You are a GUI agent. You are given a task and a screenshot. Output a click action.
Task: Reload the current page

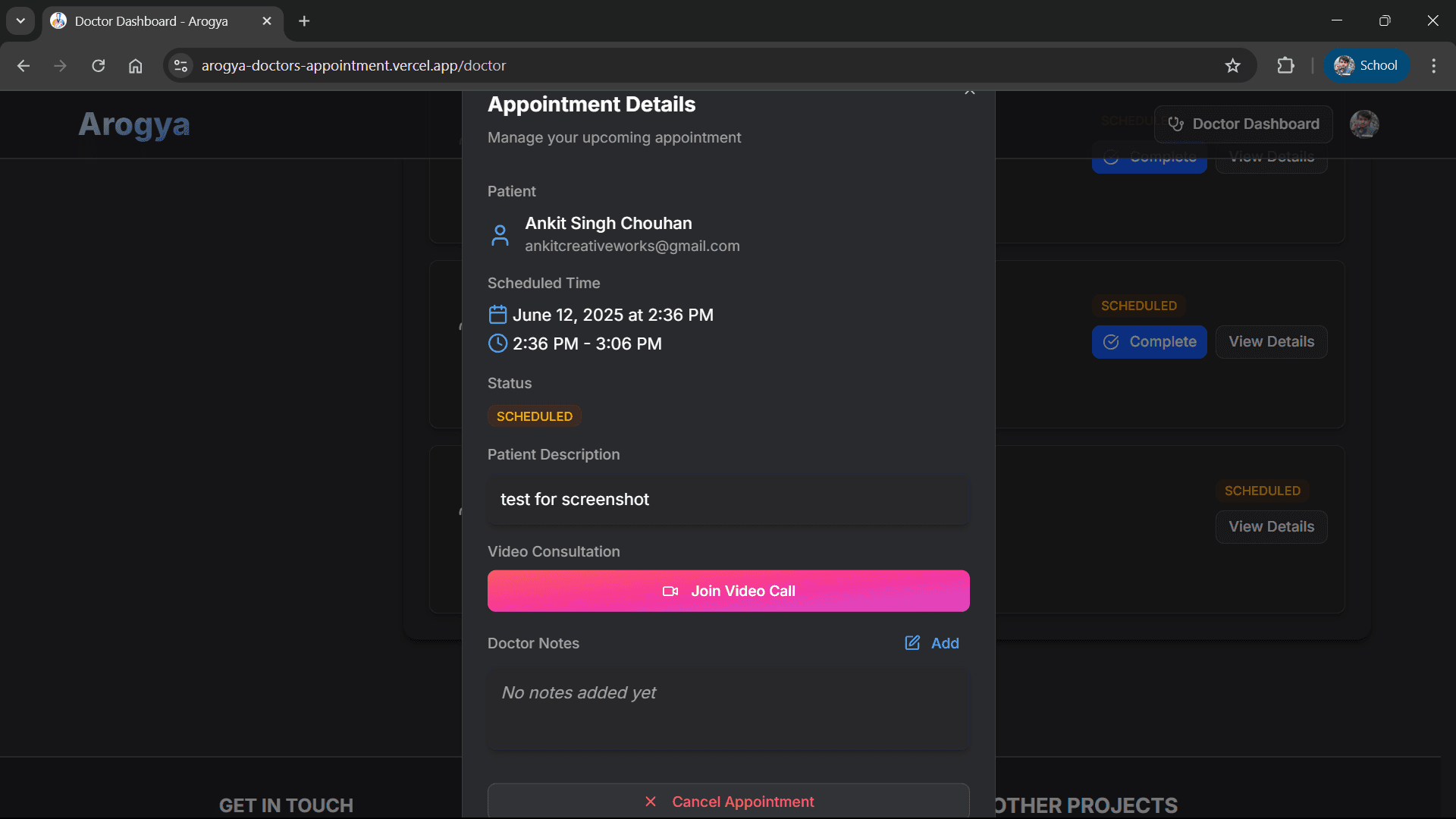98,66
